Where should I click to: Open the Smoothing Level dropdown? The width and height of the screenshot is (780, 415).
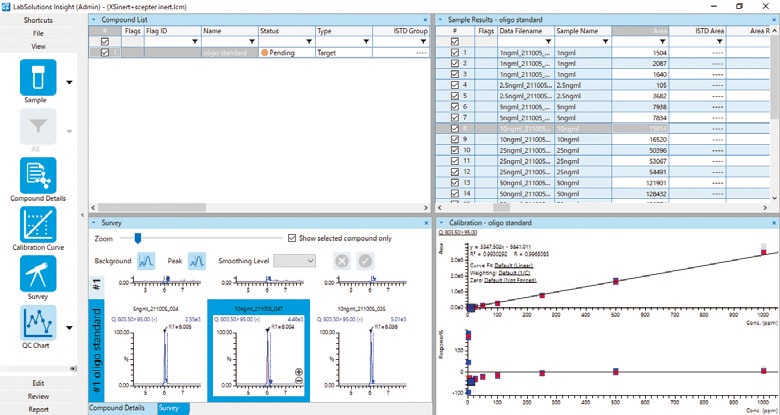296,260
